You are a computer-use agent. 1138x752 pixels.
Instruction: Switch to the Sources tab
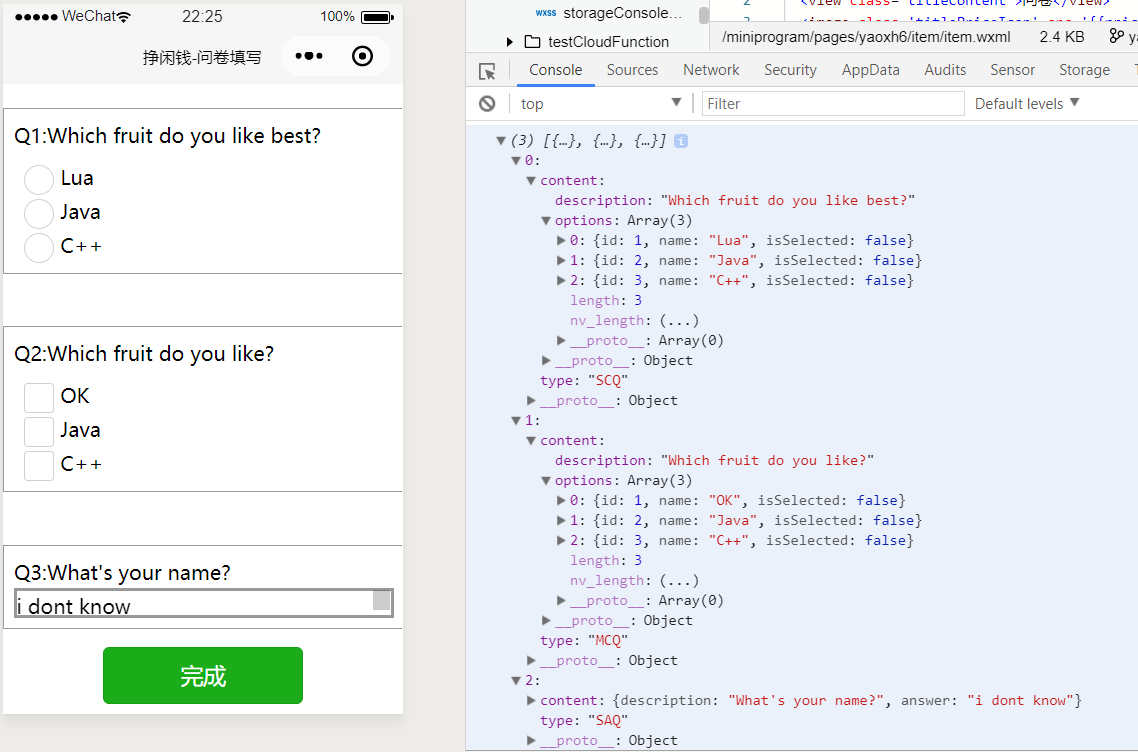[632, 70]
